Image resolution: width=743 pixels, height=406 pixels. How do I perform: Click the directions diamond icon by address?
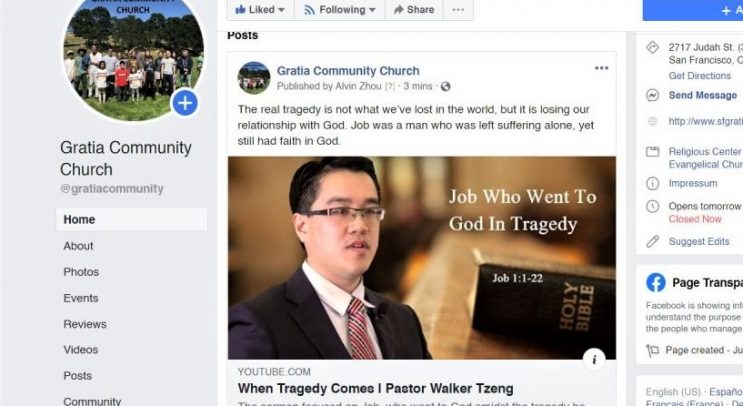652,47
